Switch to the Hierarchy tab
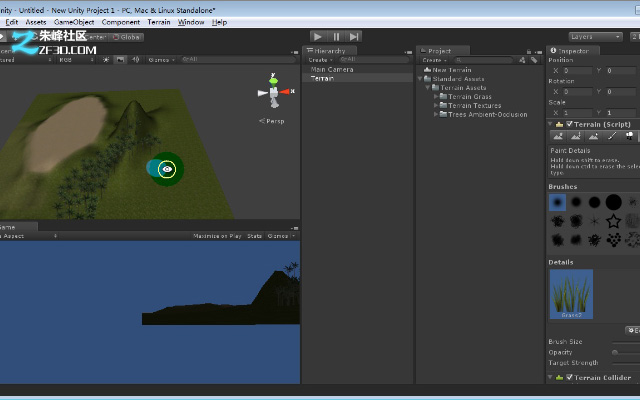 pyautogui.click(x=330, y=51)
